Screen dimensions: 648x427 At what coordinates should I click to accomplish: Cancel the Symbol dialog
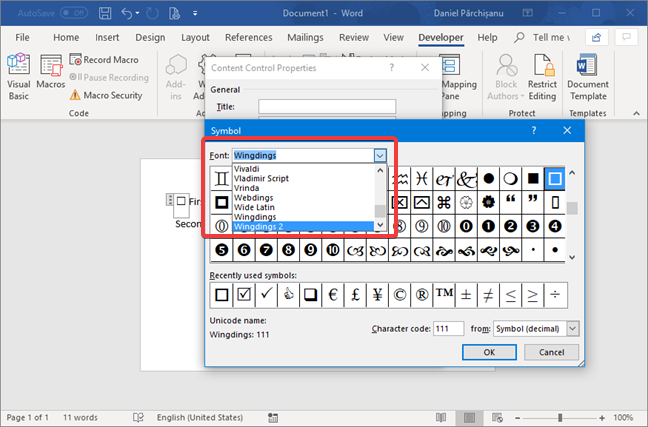[551, 352]
